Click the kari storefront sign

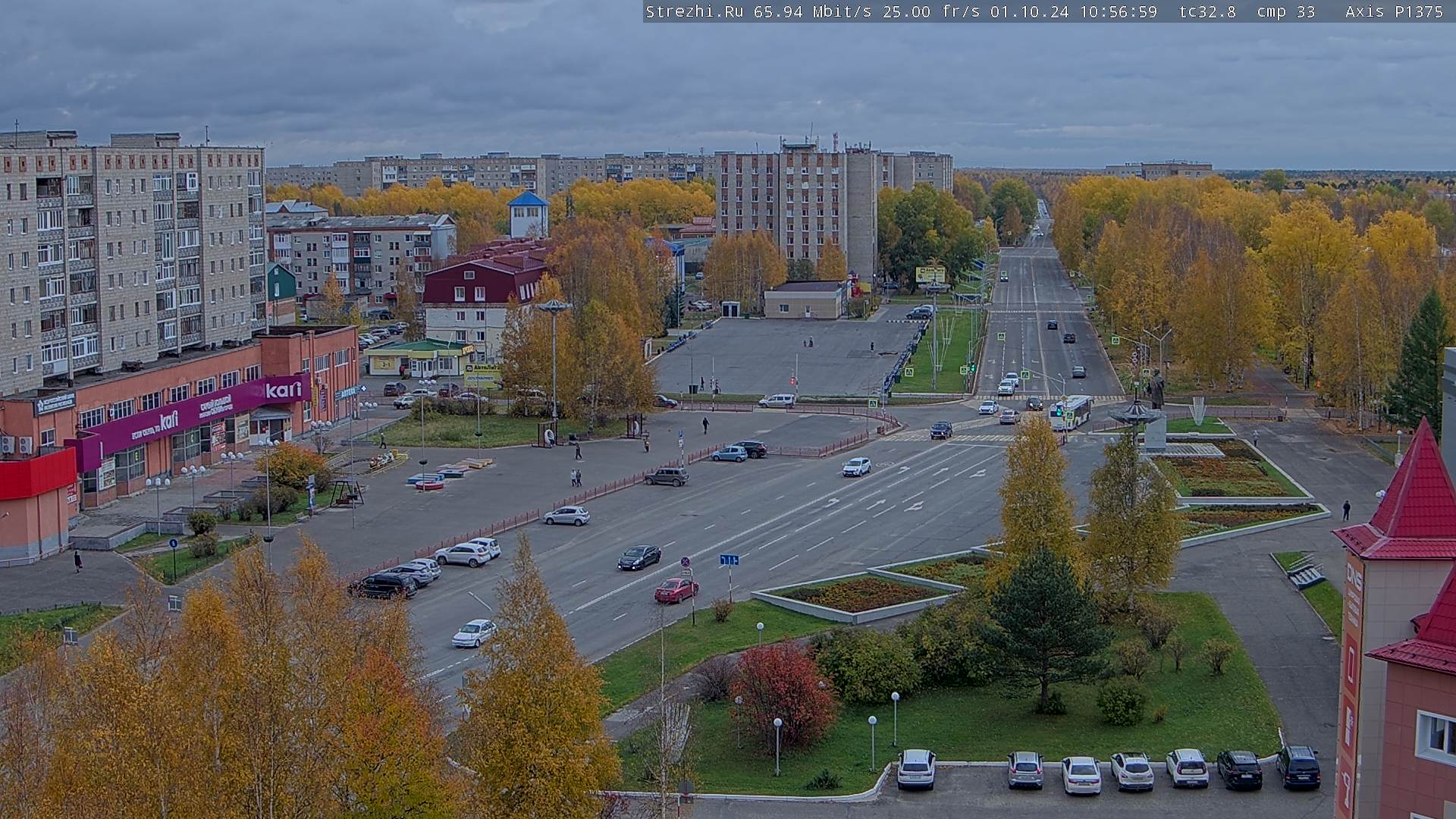coord(284,391)
